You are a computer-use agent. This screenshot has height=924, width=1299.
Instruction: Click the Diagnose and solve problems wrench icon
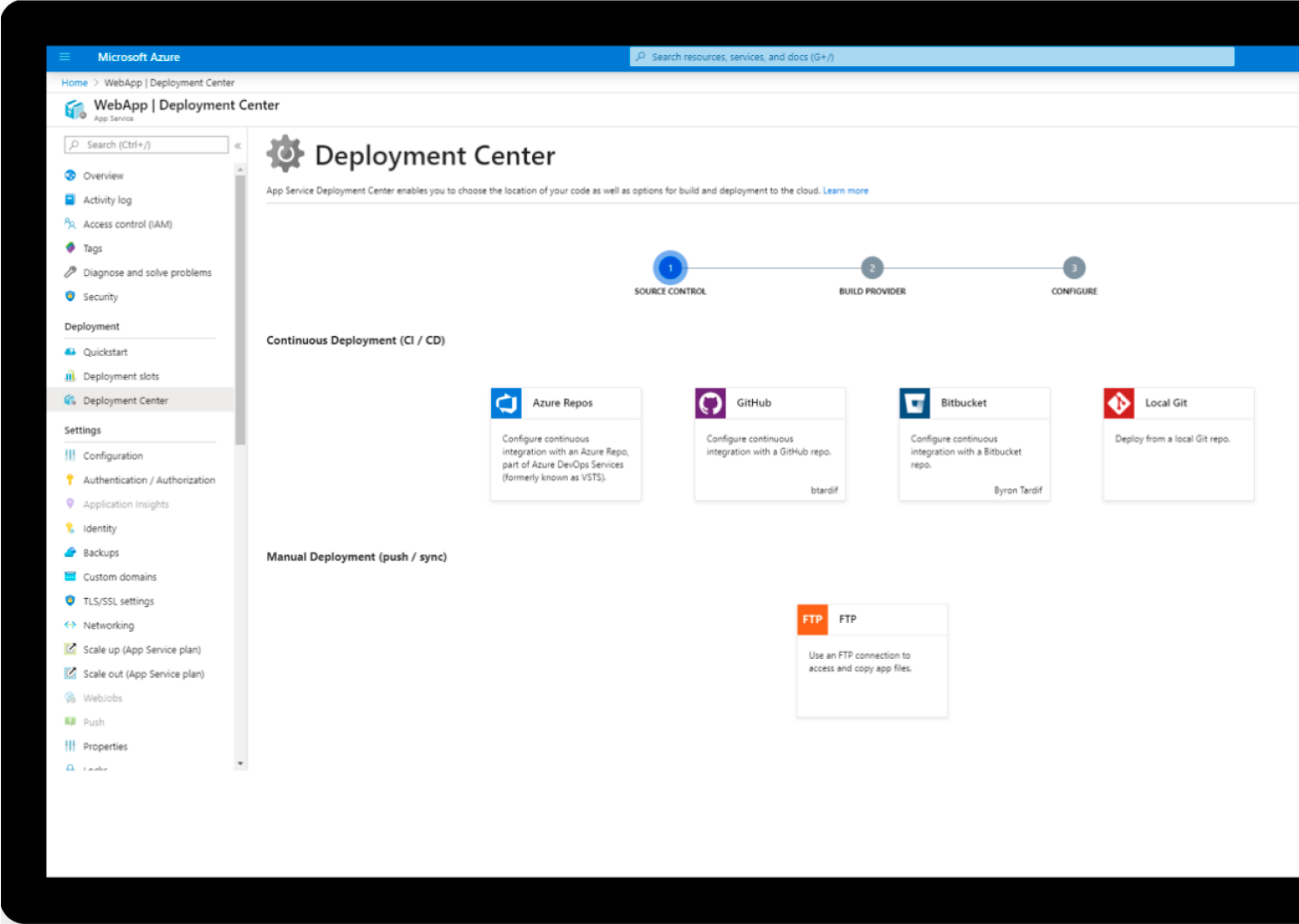[x=70, y=272]
